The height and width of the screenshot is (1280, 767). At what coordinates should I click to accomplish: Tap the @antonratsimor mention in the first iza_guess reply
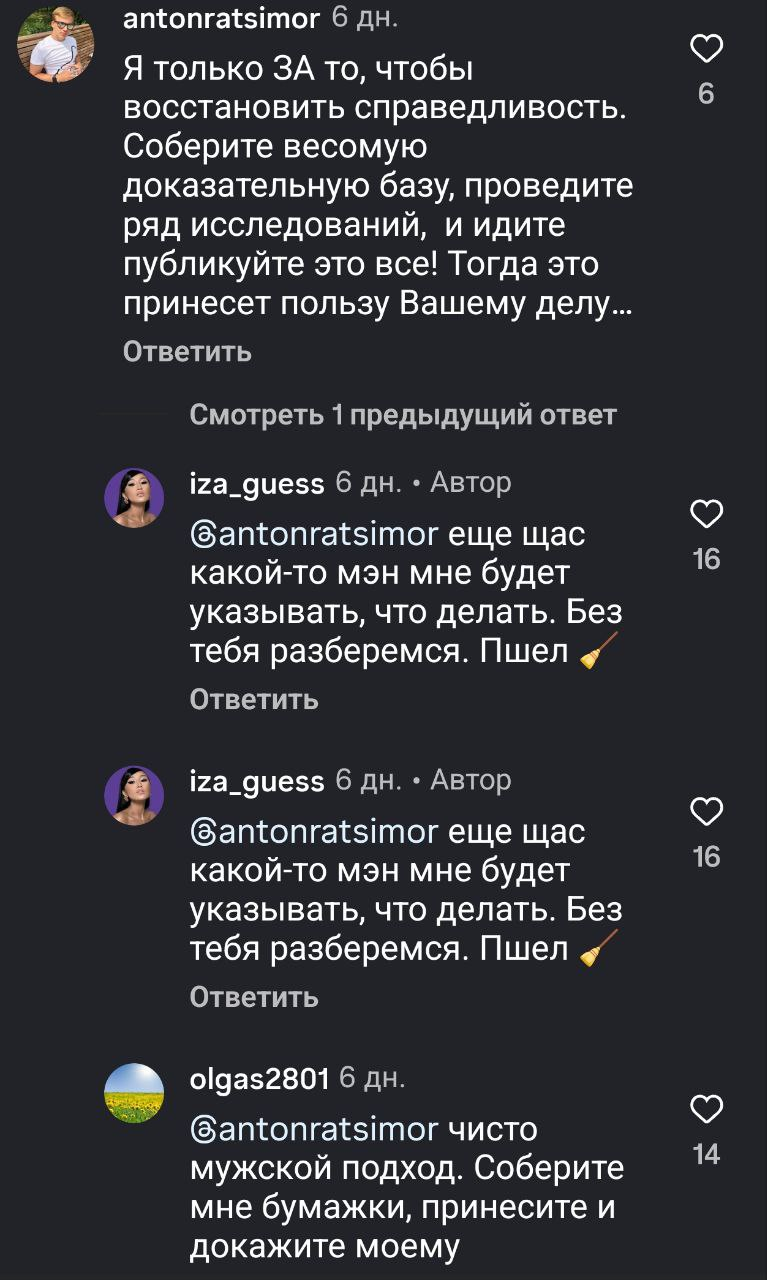pyautogui.click(x=314, y=535)
